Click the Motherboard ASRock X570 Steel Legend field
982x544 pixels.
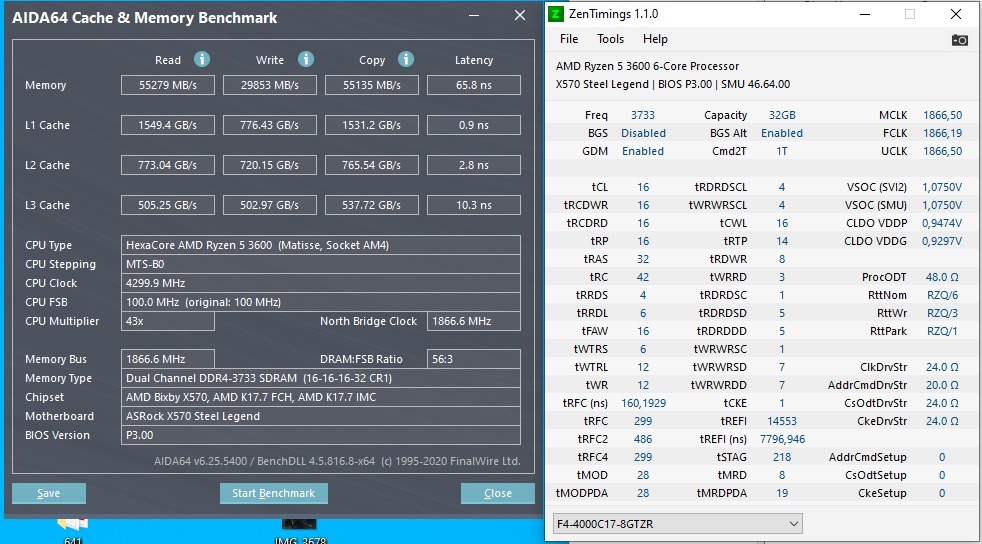tap(321, 416)
